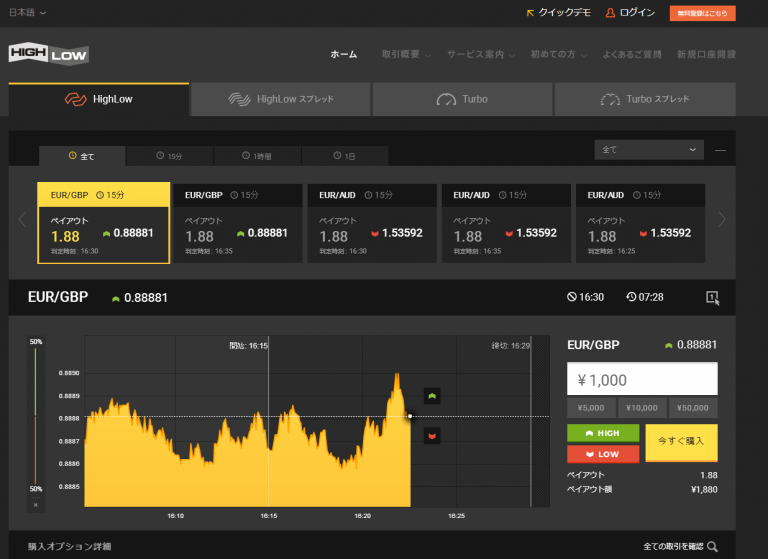Open the 日本語 language dropdown

point(27,13)
